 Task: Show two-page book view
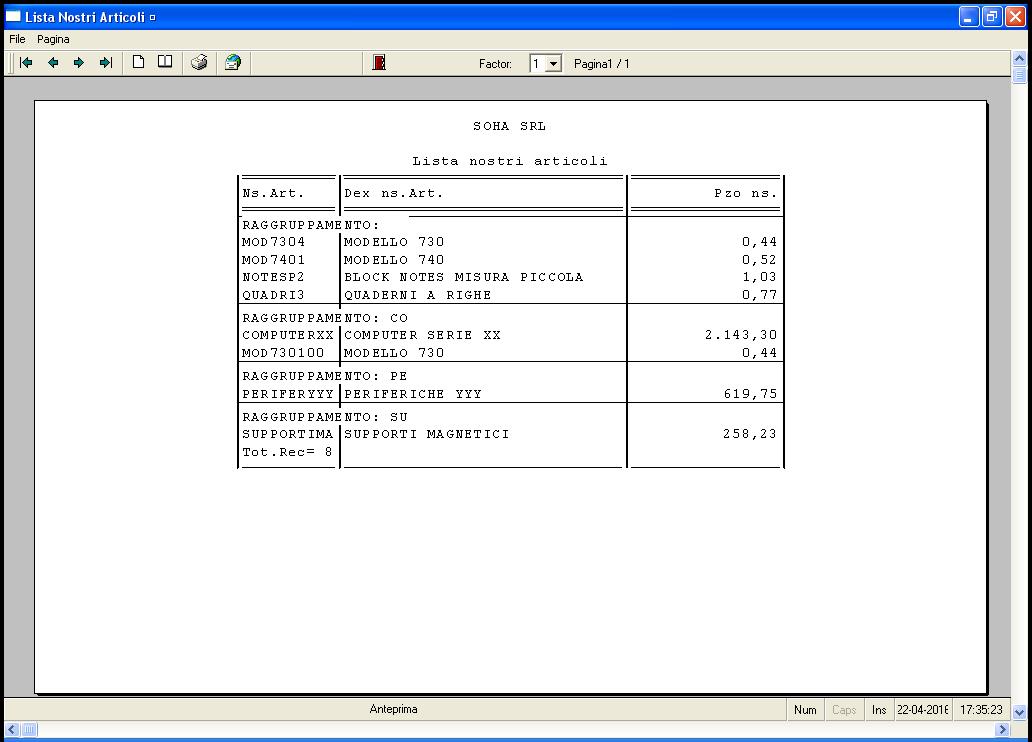(x=165, y=63)
